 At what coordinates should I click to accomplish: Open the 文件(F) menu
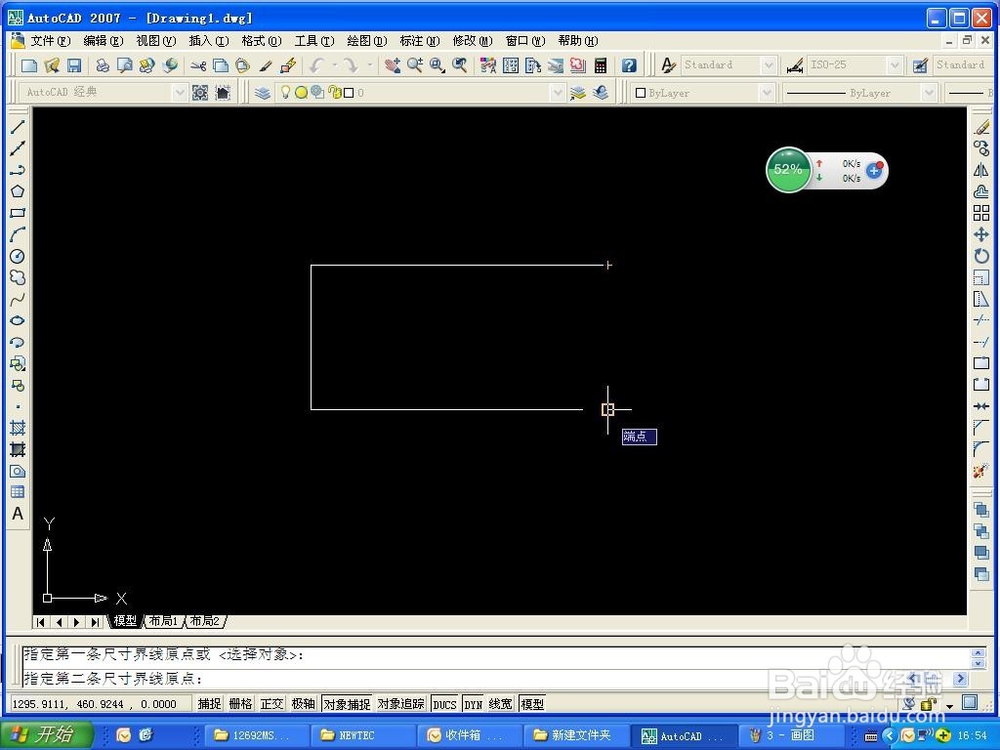click(x=50, y=41)
